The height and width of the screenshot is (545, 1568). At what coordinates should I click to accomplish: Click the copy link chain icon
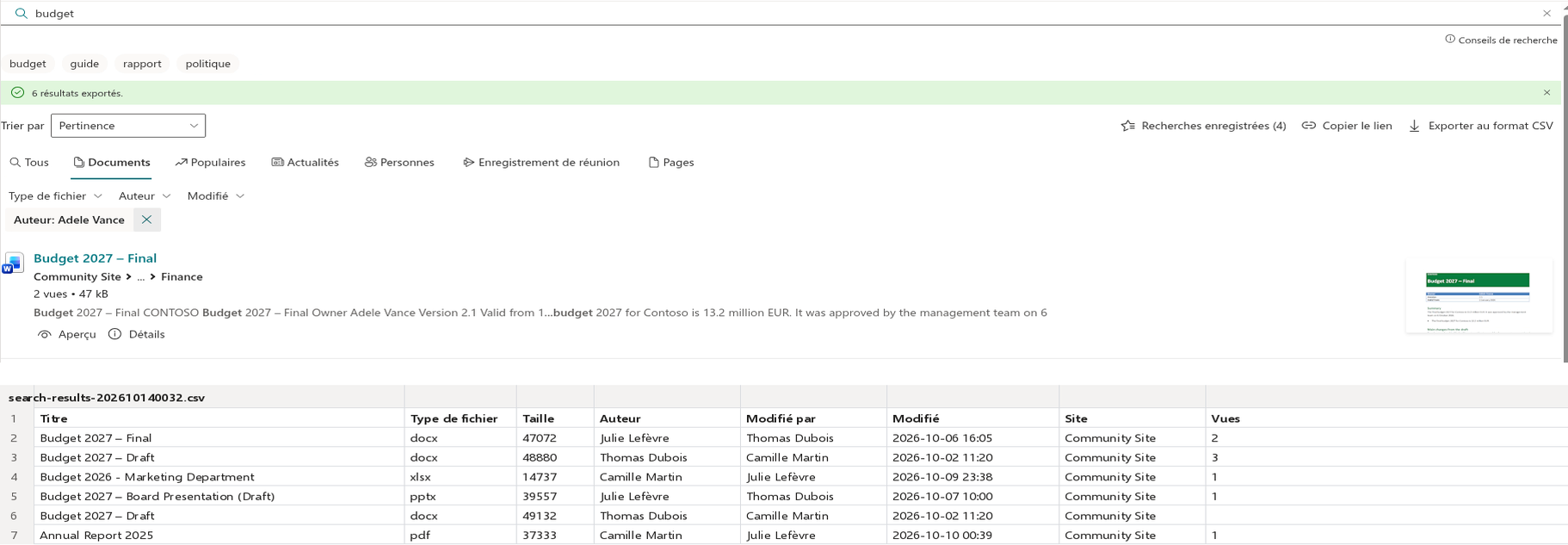click(1308, 126)
